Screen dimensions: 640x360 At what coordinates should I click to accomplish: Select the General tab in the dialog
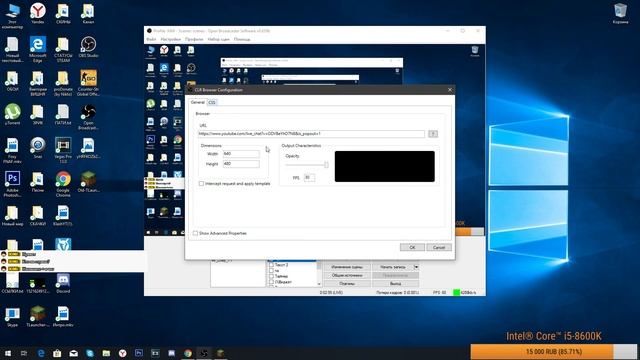(x=198, y=102)
